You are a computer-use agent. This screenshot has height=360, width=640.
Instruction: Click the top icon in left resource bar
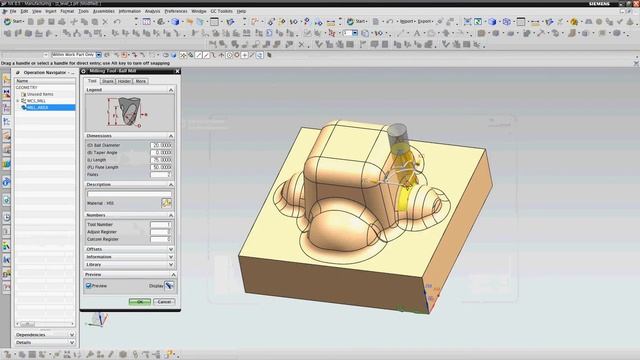click(7, 80)
